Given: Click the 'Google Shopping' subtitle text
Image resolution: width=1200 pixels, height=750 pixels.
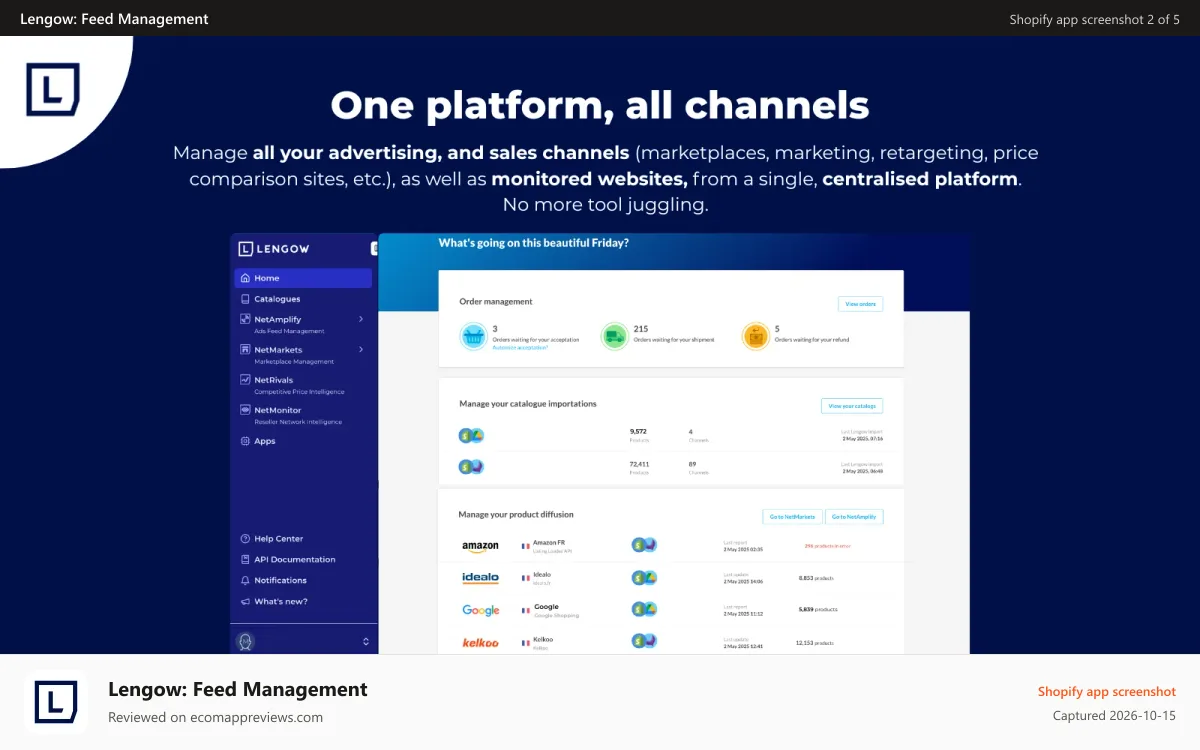Looking at the screenshot, I should tap(556, 615).
